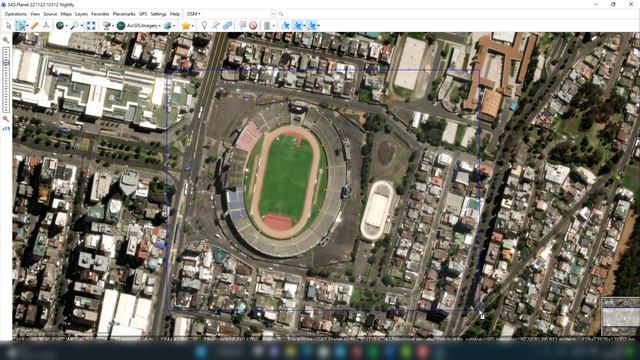Select the ruler distance measurement tool
This screenshot has height=360, width=640.
(35, 26)
